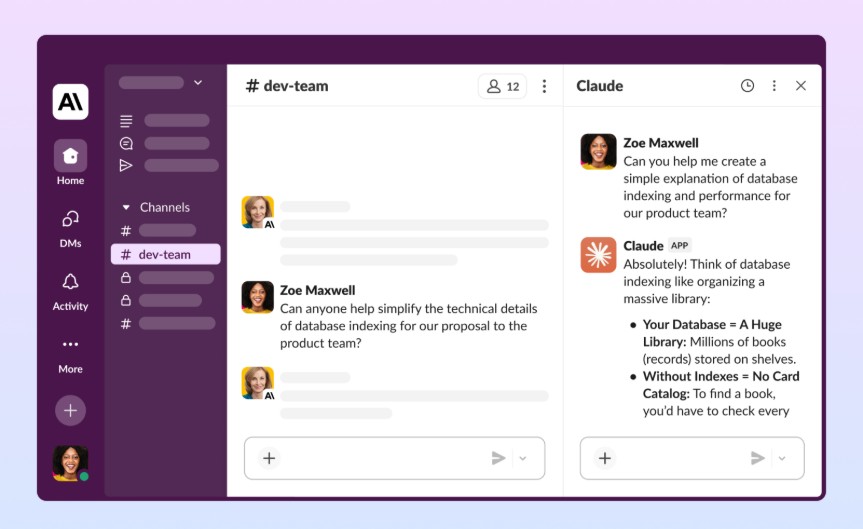The image size is (863, 529).
Task: Open the Activity bell icon
Action: click(70, 282)
